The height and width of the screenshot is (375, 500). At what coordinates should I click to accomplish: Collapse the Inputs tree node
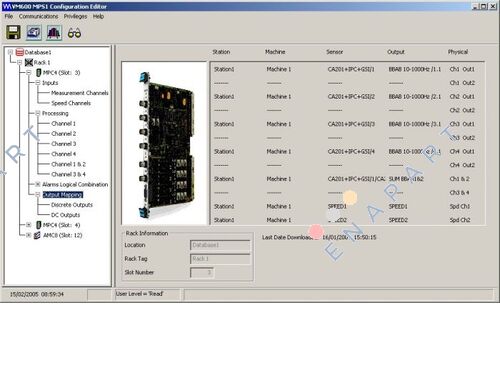(x=38, y=83)
